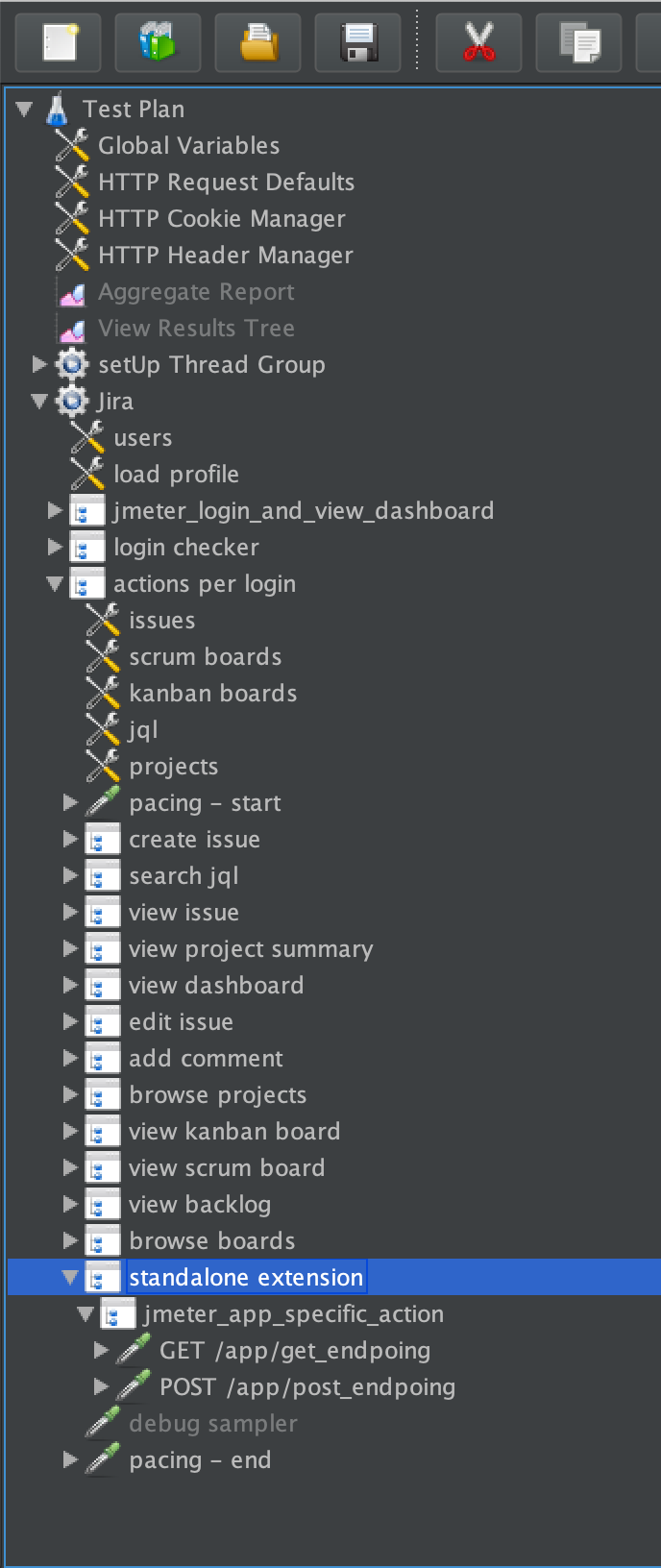Click the pacing - end sampler icon
The image size is (661, 1568).
click(x=103, y=1459)
